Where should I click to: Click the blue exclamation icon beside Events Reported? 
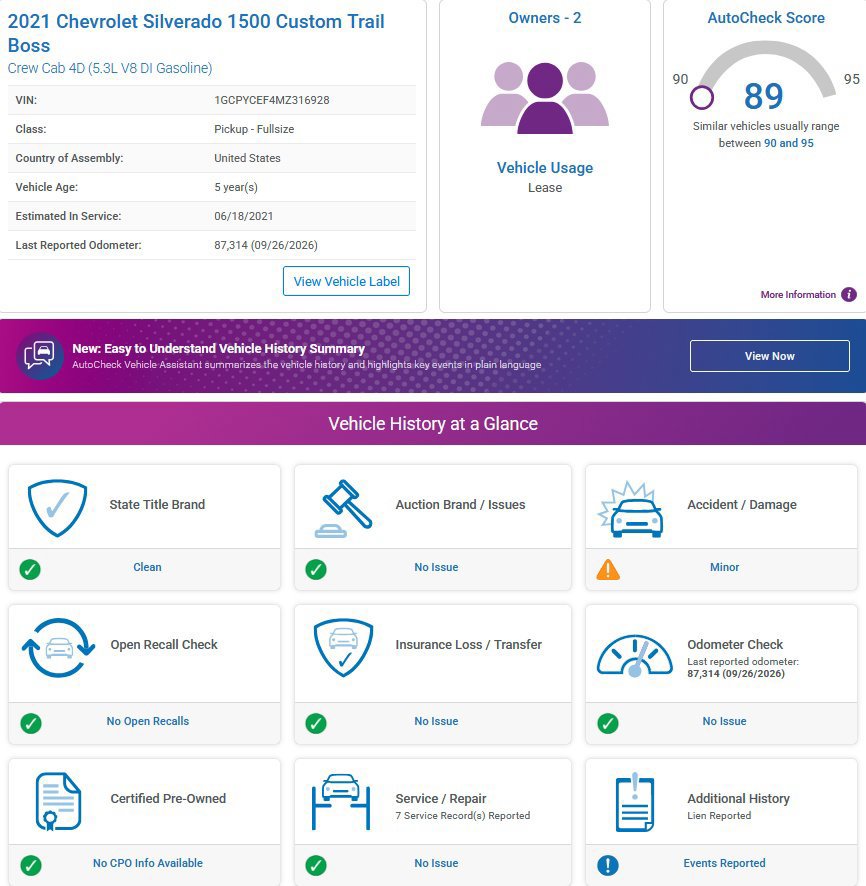[x=608, y=865]
